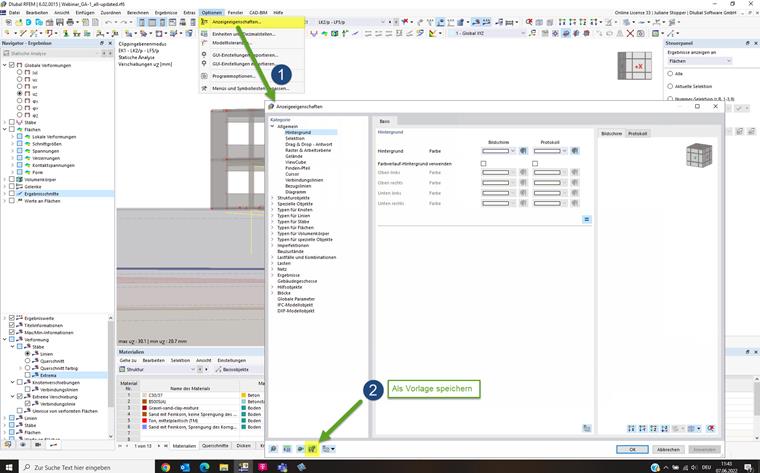Collapse the Allgemein category in dialog tree

pyautogui.click(x=272, y=126)
